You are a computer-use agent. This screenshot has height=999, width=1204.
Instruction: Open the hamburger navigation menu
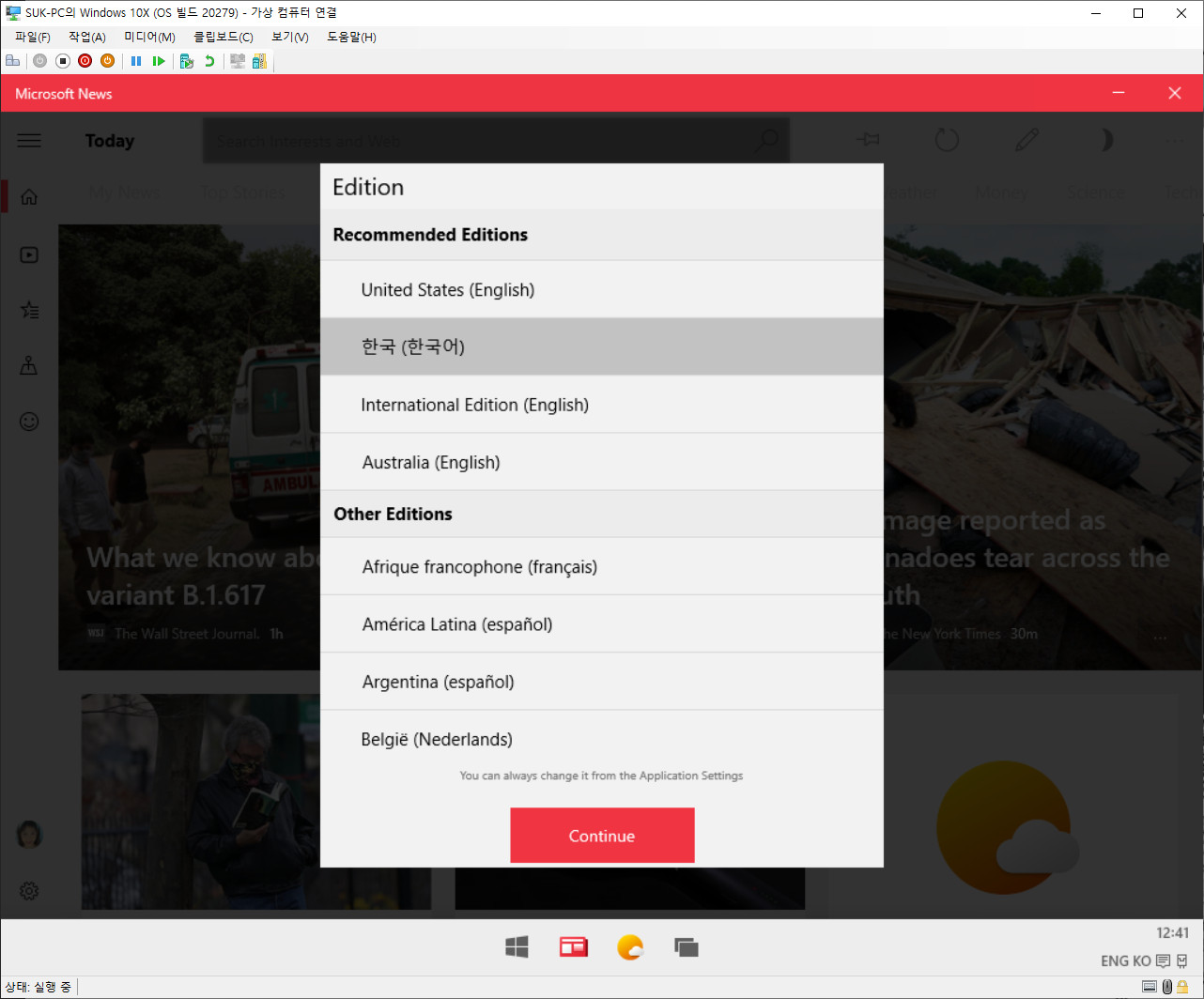(29, 140)
